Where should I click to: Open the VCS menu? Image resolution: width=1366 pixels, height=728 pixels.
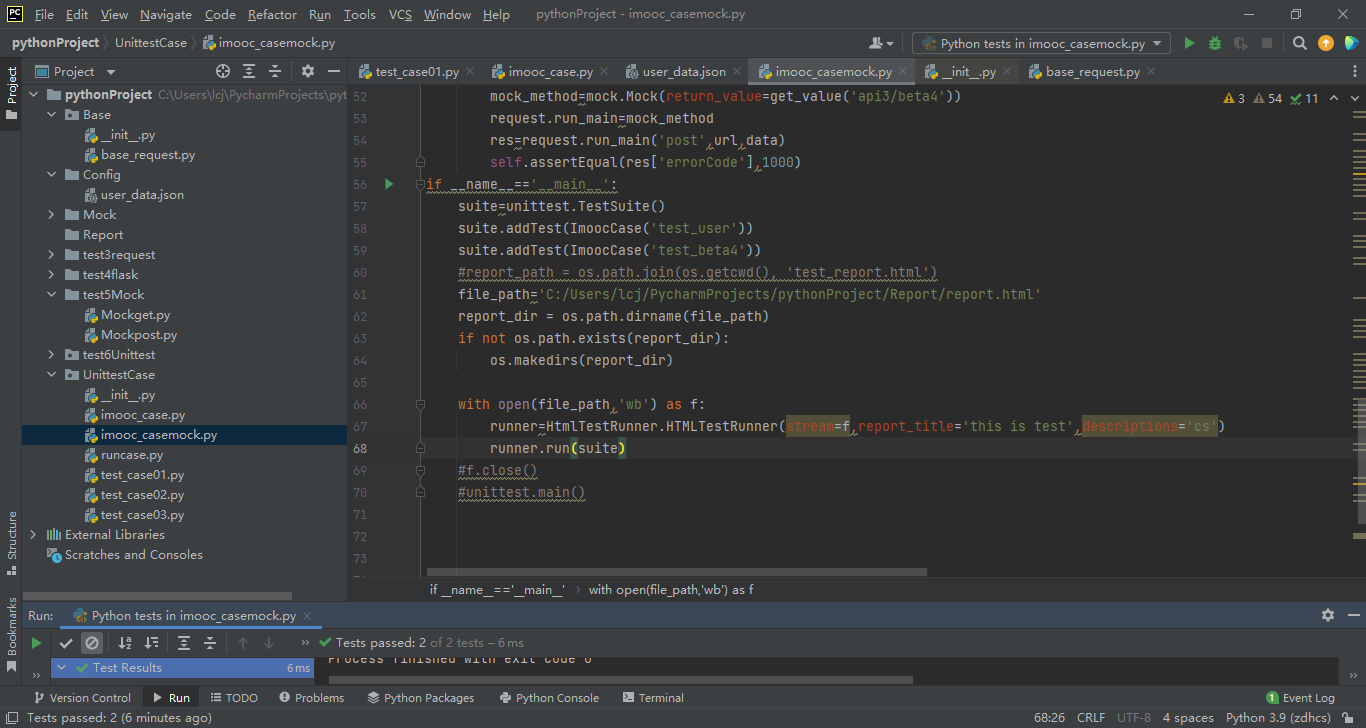tap(400, 14)
